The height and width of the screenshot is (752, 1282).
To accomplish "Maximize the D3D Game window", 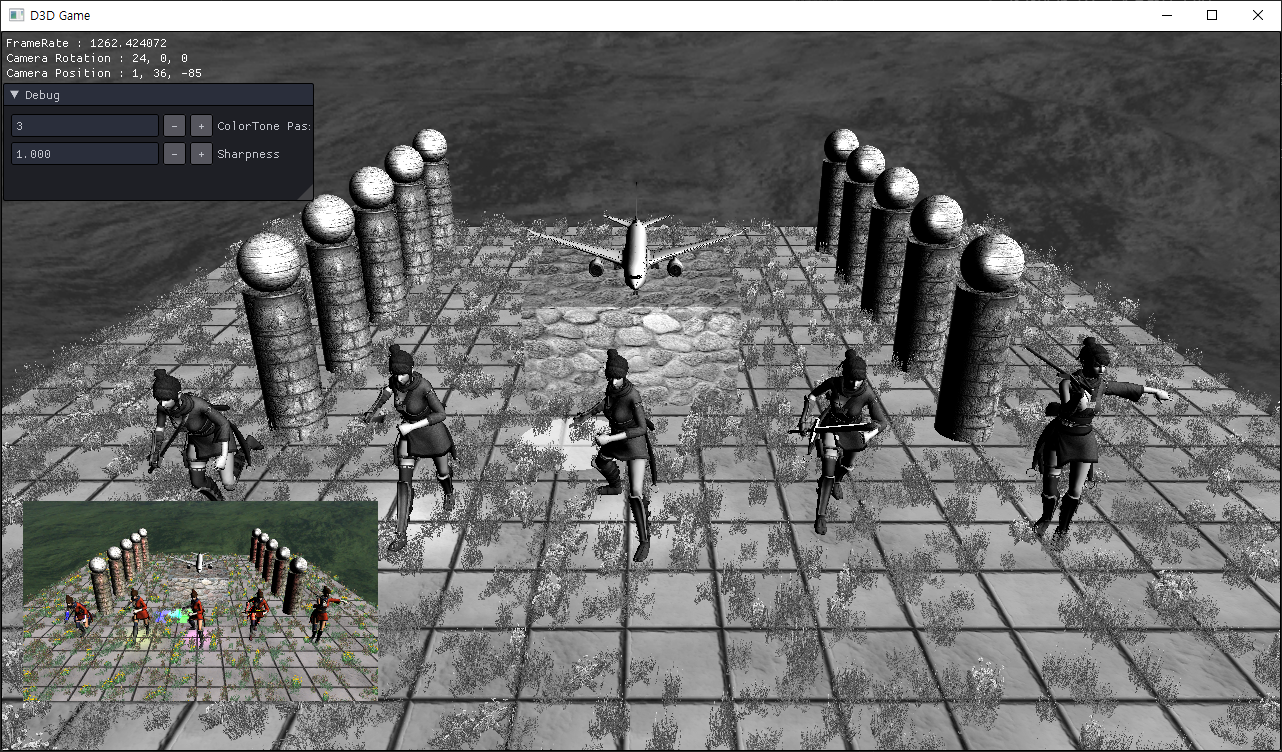I will pos(1212,15).
